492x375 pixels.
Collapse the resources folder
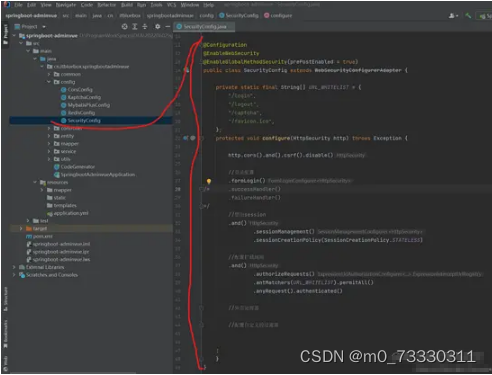(x=35, y=182)
